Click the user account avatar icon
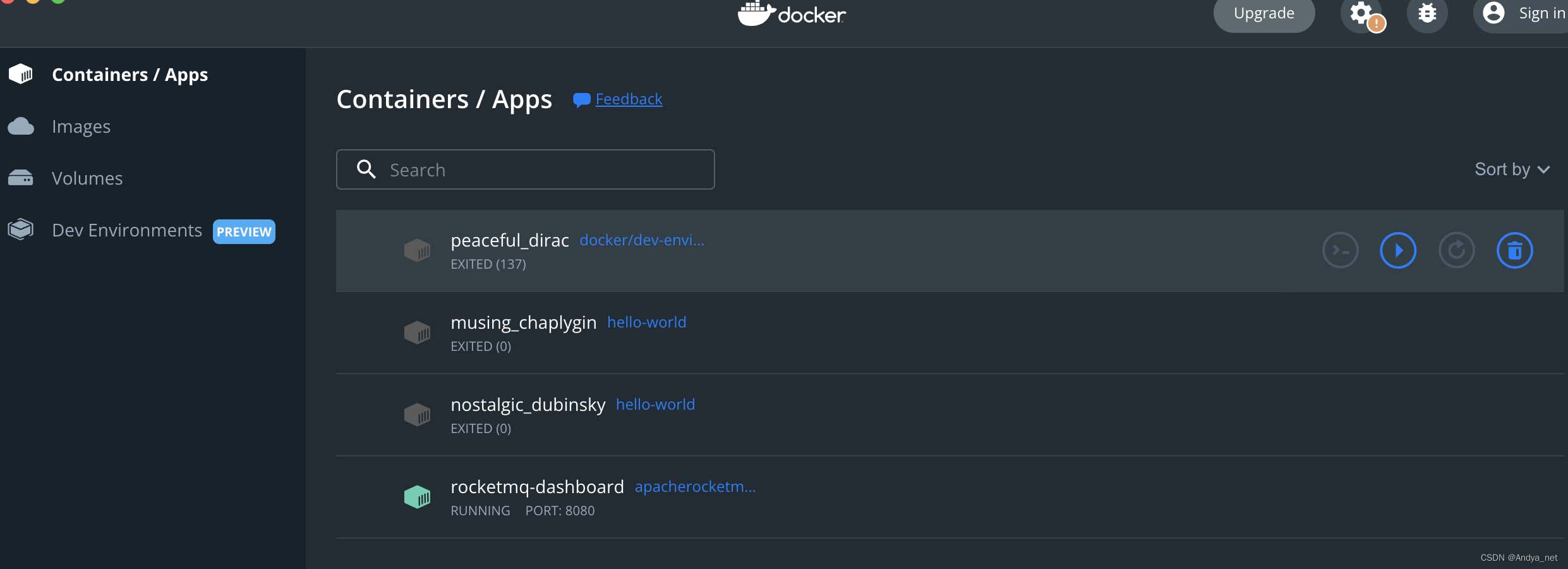1568x569 pixels. coord(1493,13)
